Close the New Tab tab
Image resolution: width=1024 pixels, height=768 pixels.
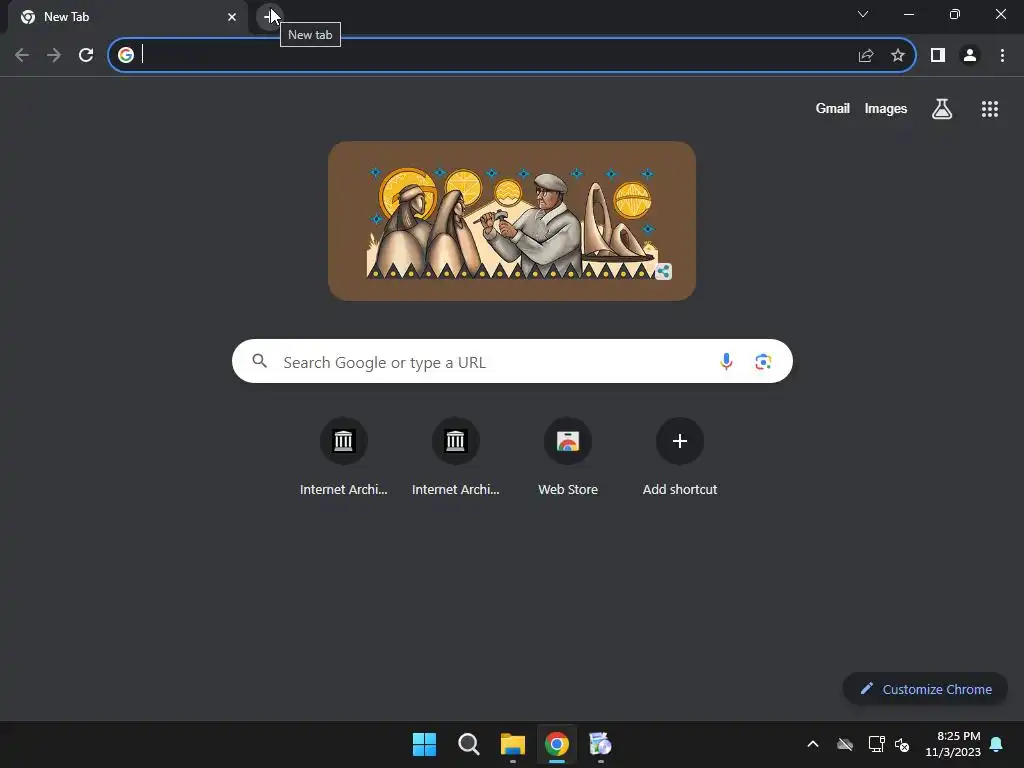(x=232, y=17)
